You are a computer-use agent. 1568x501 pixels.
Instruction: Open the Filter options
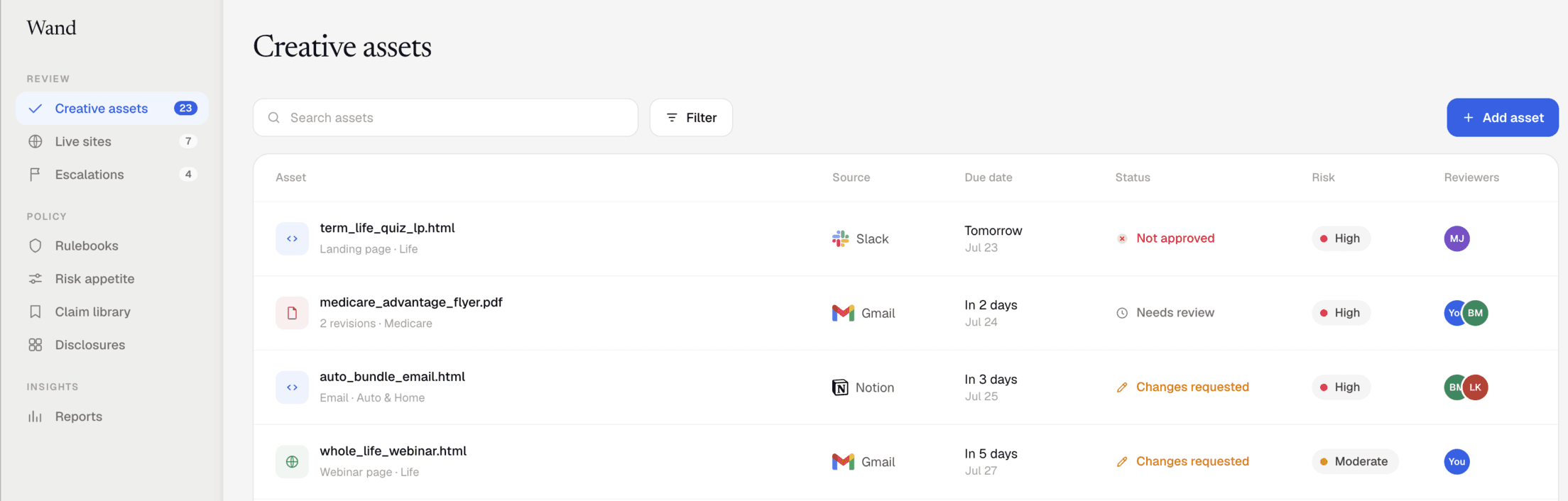691,118
